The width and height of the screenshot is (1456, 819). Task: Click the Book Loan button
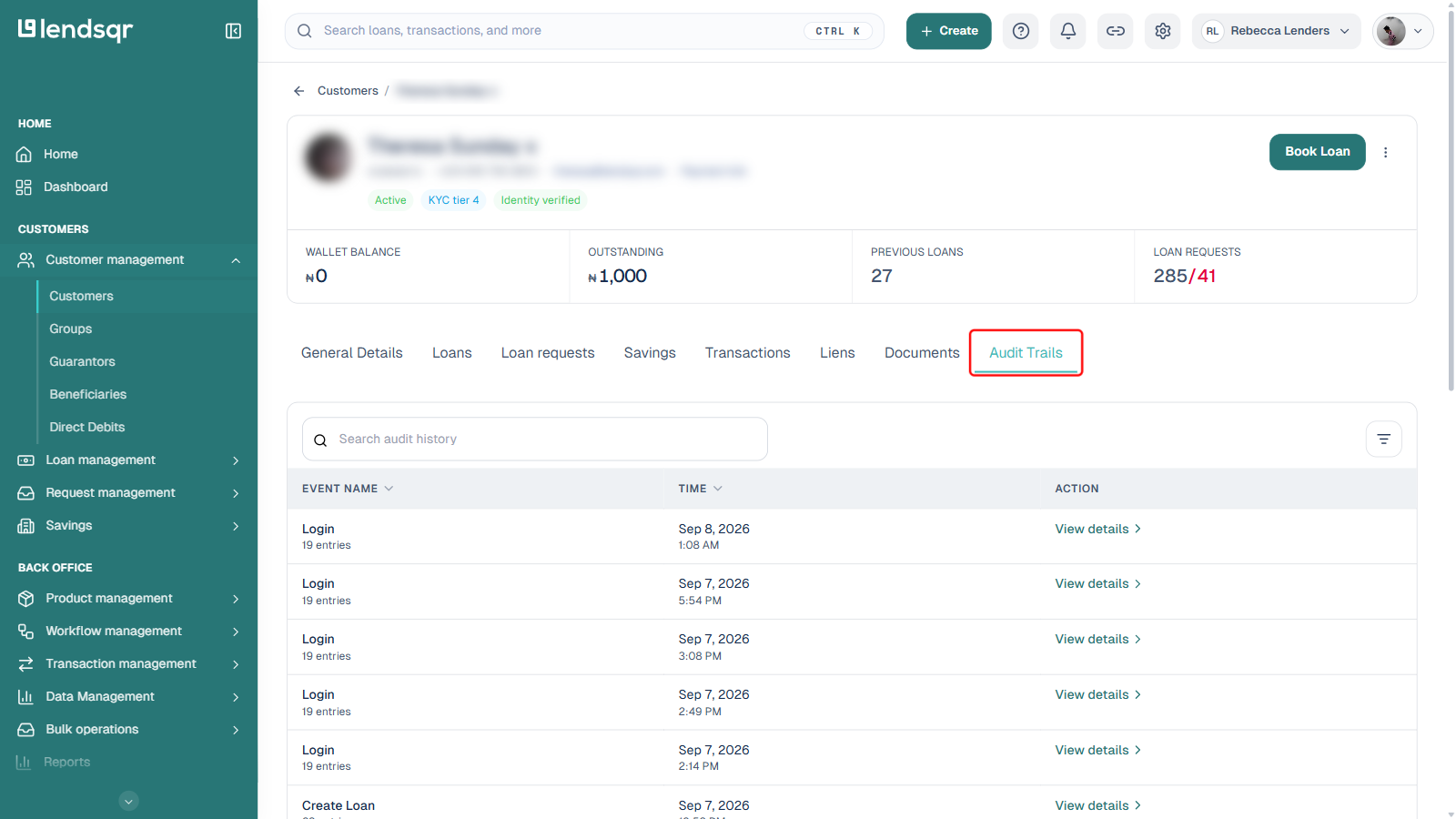1318,152
